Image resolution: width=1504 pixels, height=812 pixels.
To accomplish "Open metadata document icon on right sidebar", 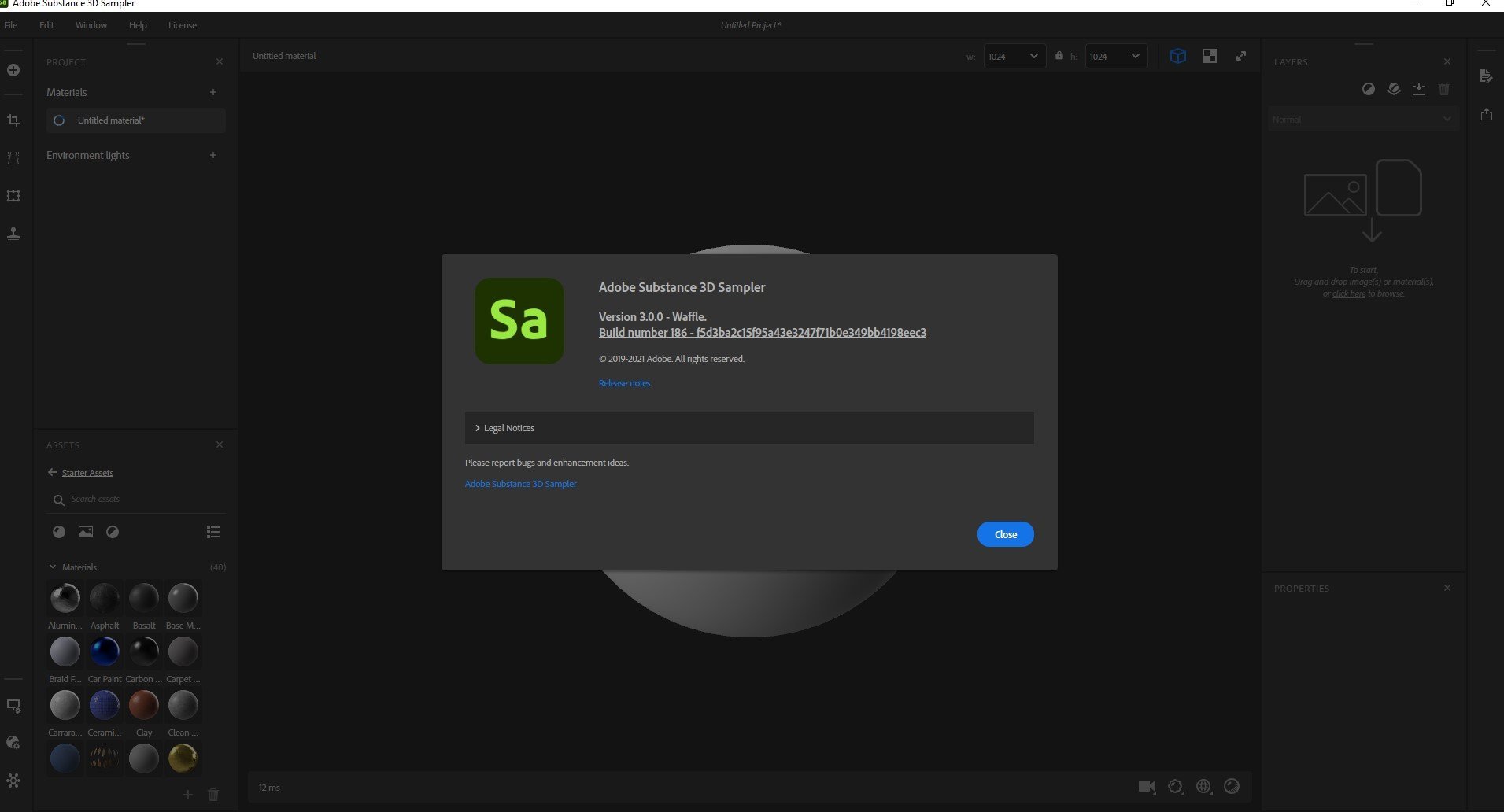I will coord(1486,76).
